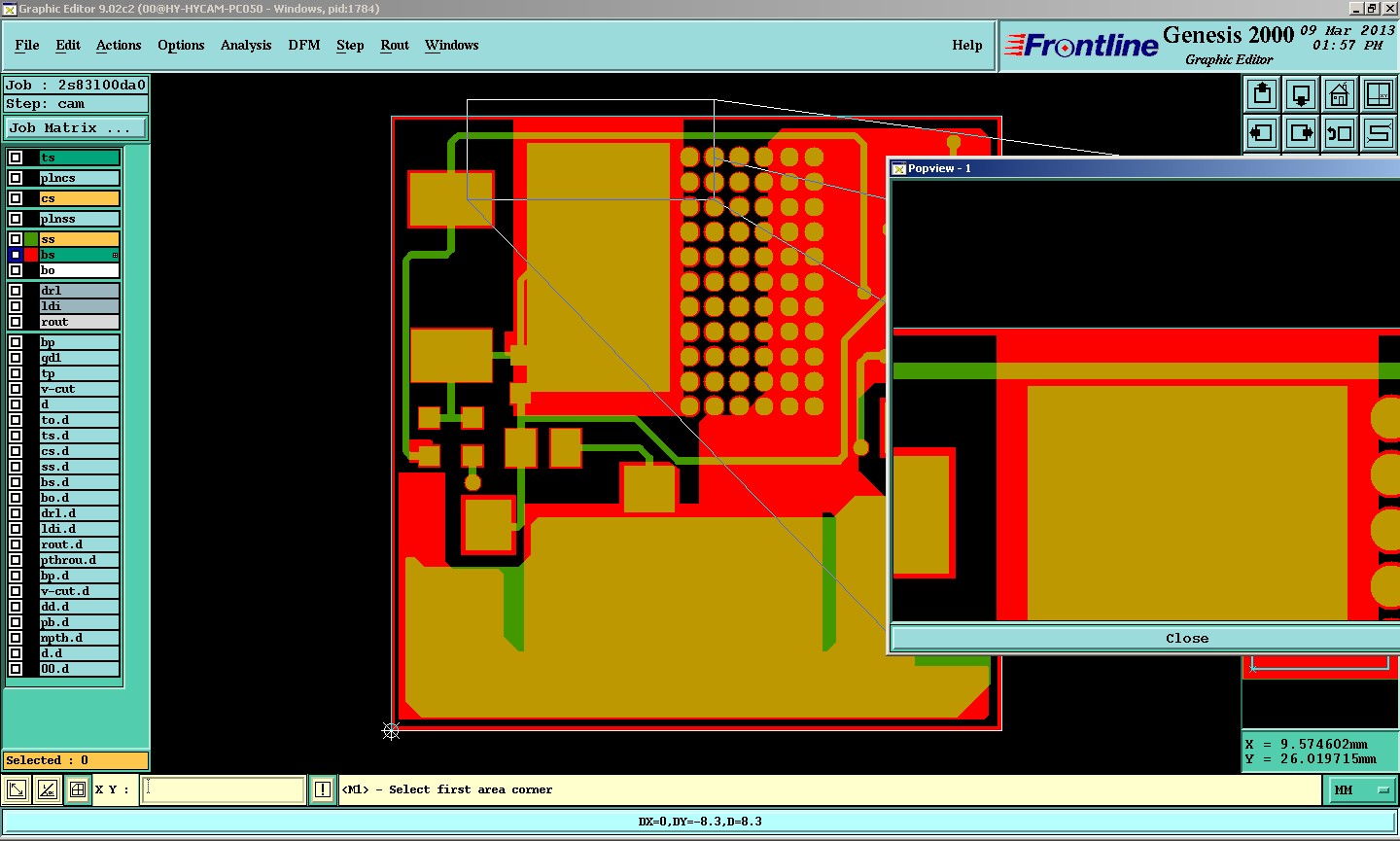
Task: Click the X Y coordinate input field
Action: click(224, 789)
